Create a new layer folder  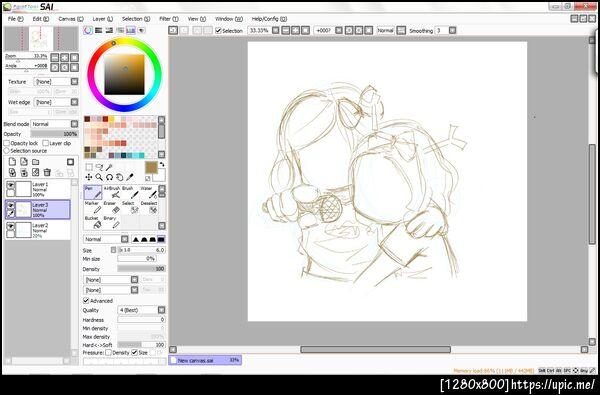(36, 162)
